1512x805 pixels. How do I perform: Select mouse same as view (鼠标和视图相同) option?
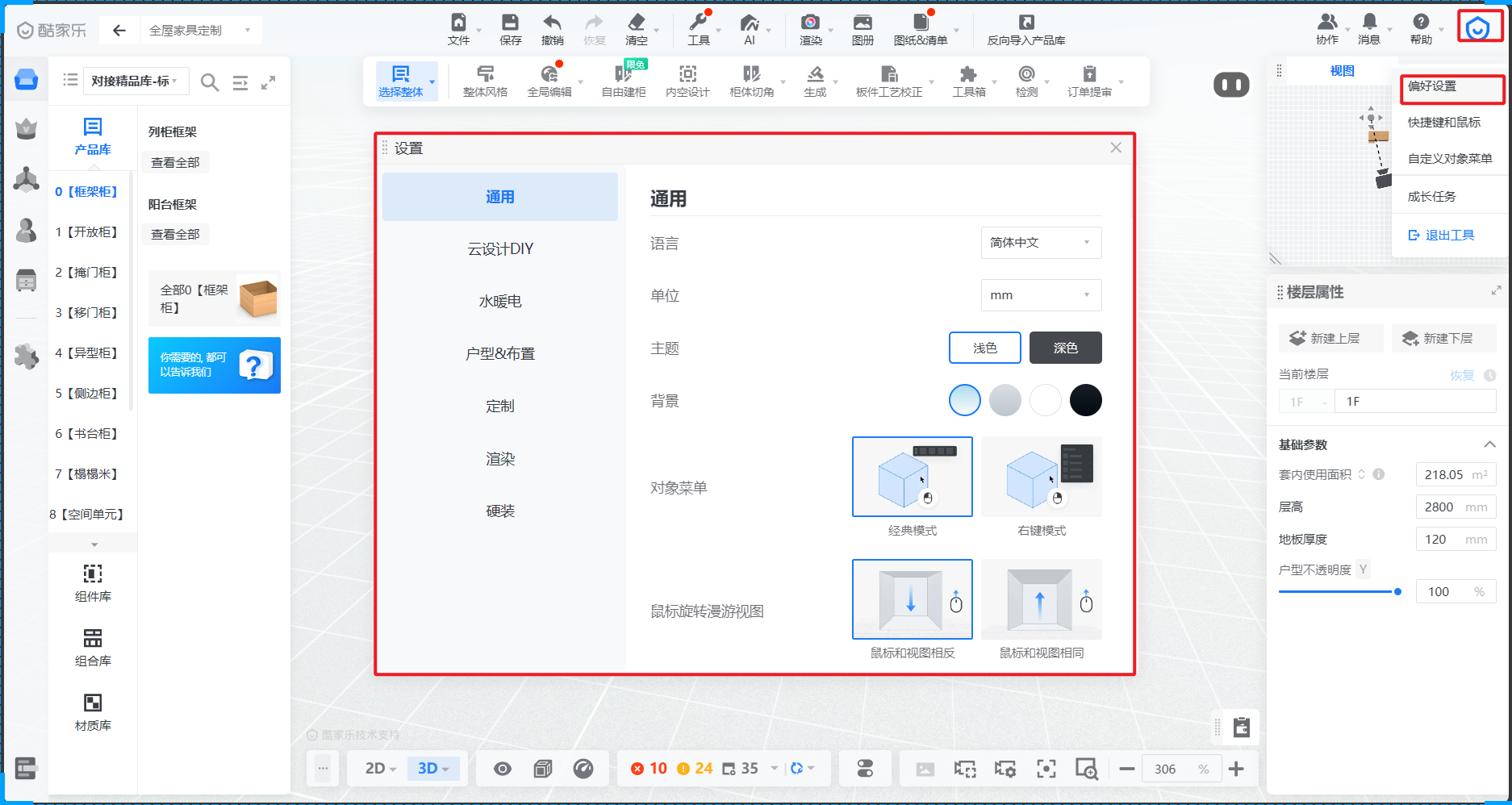[x=1041, y=599]
